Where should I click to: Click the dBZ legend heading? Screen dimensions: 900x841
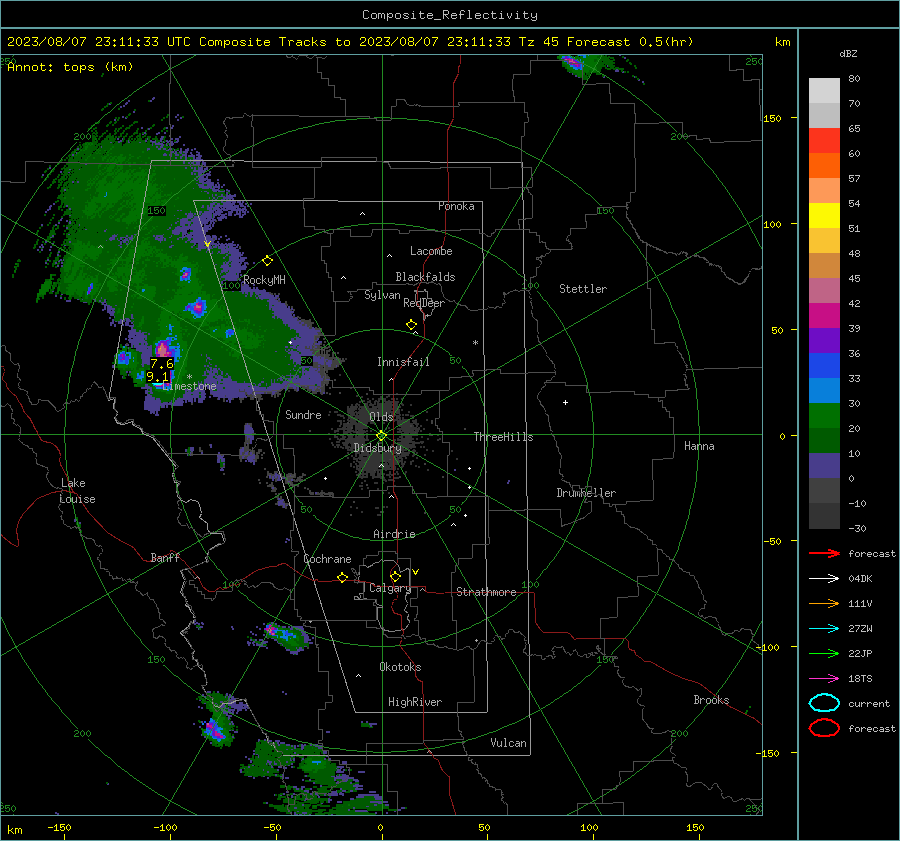(x=848, y=53)
